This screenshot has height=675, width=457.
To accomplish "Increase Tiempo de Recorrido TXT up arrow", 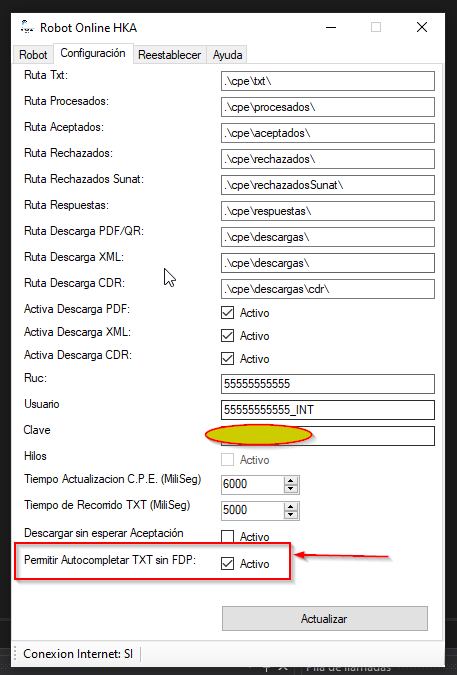I will point(291,507).
